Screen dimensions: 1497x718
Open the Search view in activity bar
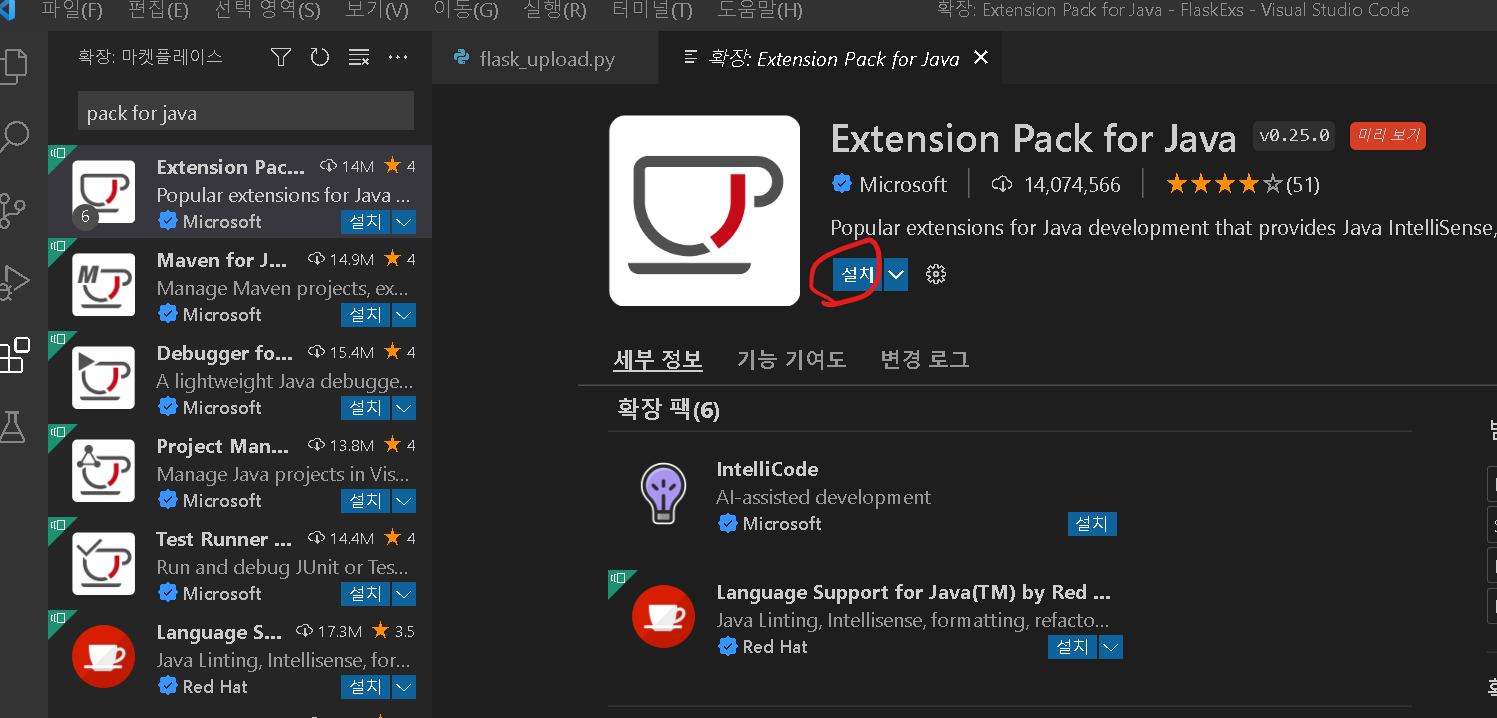(14, 137)
